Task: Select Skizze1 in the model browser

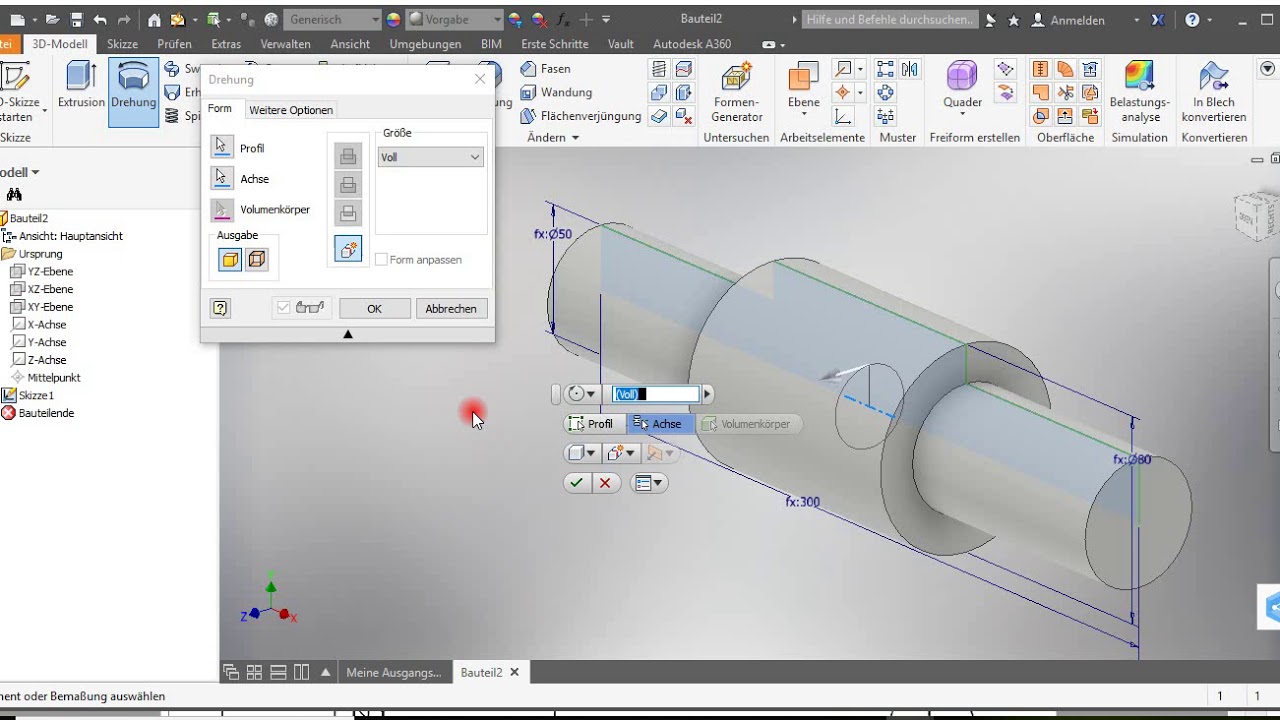Action: (28, 395)
